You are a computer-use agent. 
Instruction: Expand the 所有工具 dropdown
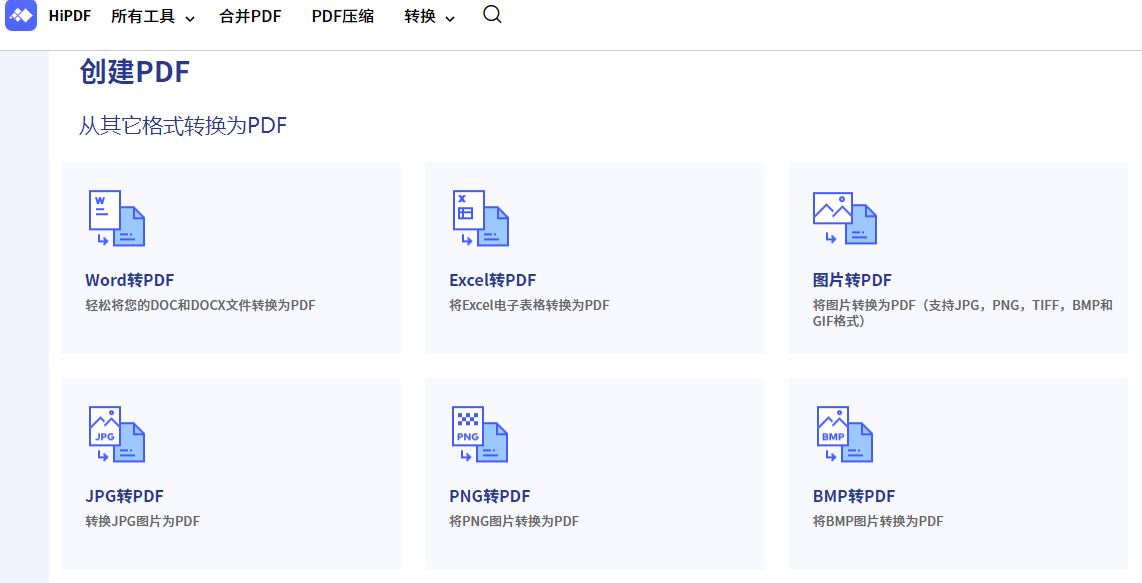[151, 16]
